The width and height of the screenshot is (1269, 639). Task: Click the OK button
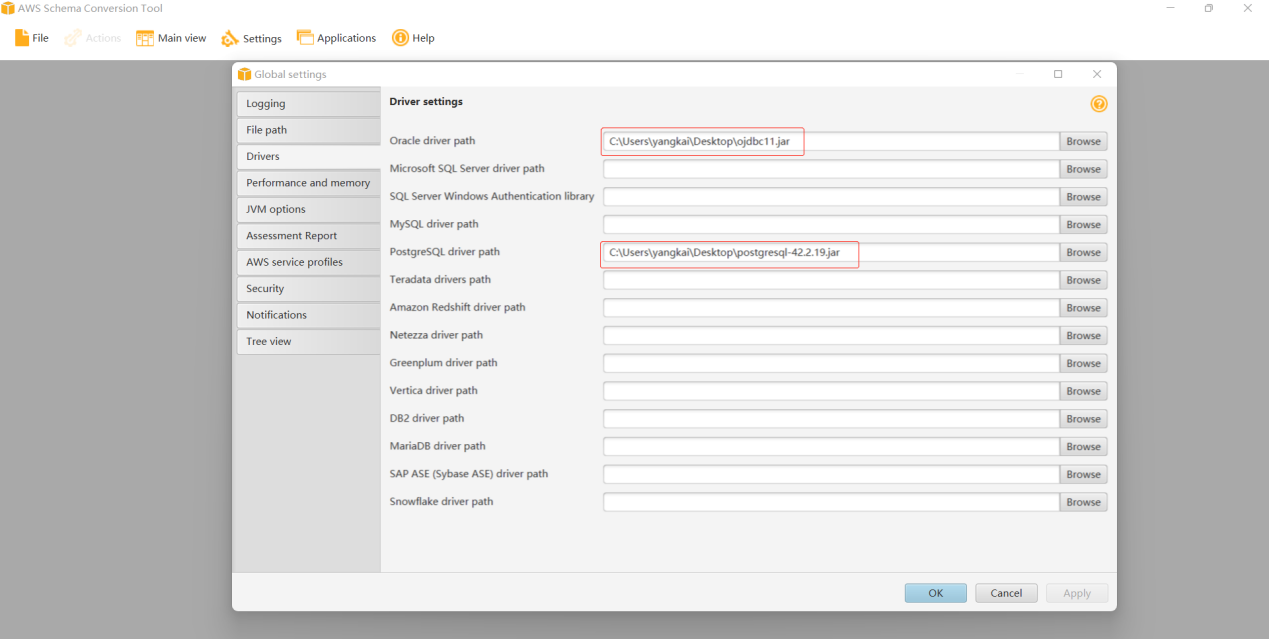936,593
